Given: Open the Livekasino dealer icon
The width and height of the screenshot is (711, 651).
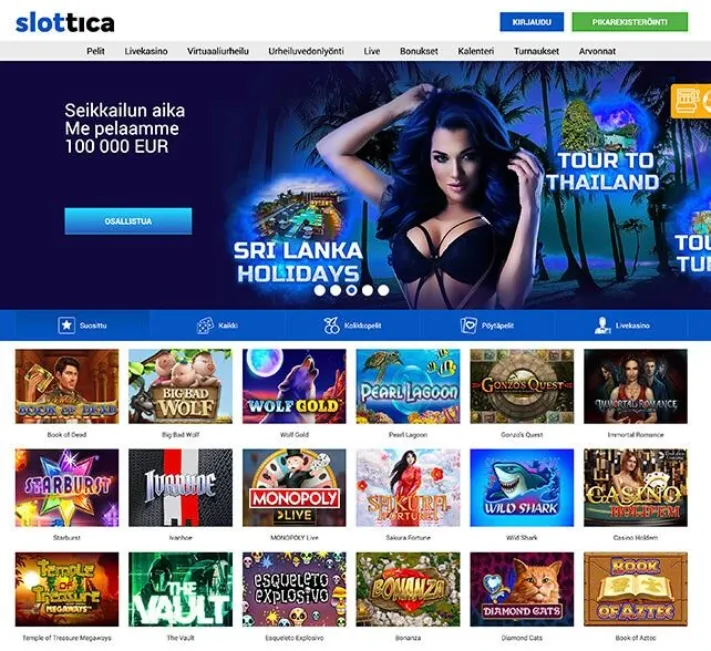Looking at the screenshot, I should tap(602, 326).
